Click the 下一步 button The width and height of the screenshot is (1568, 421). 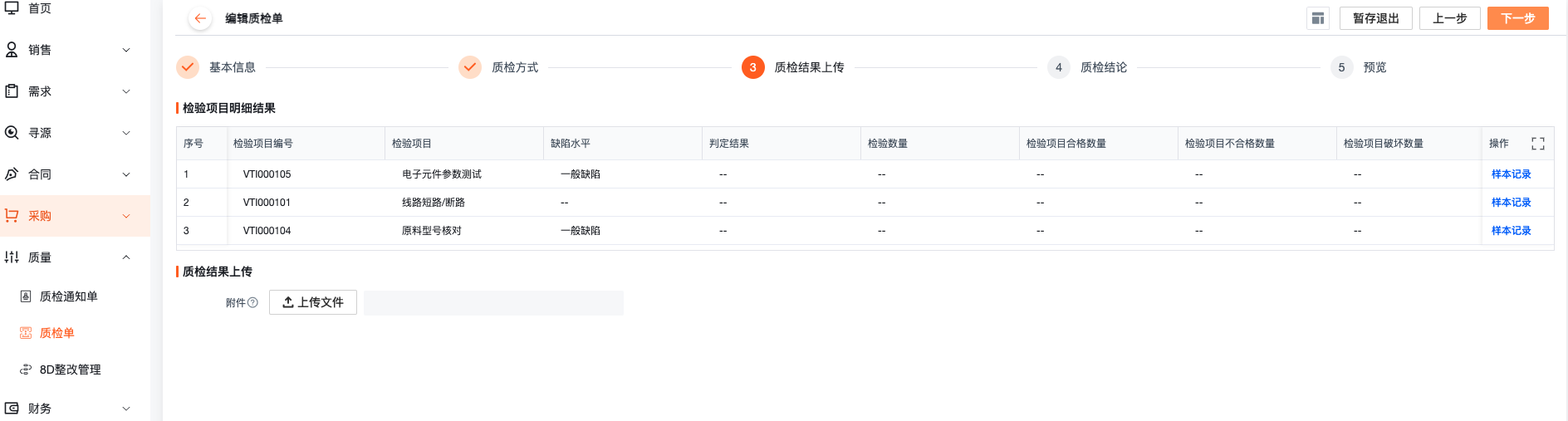tap(1518, 18)
